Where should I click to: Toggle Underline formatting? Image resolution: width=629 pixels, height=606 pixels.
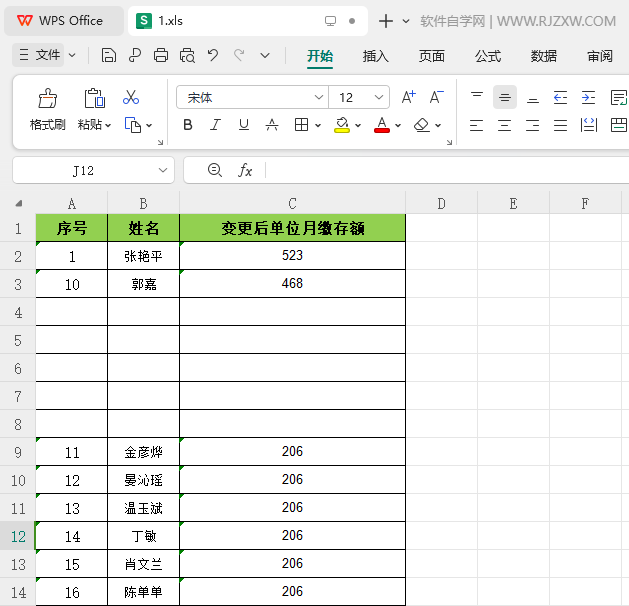coord(244,125)
